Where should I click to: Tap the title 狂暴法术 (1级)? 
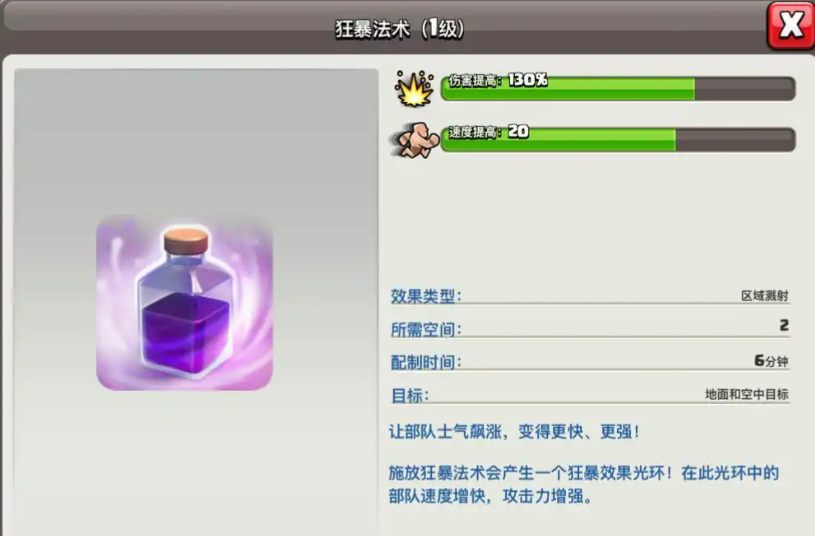399,29
